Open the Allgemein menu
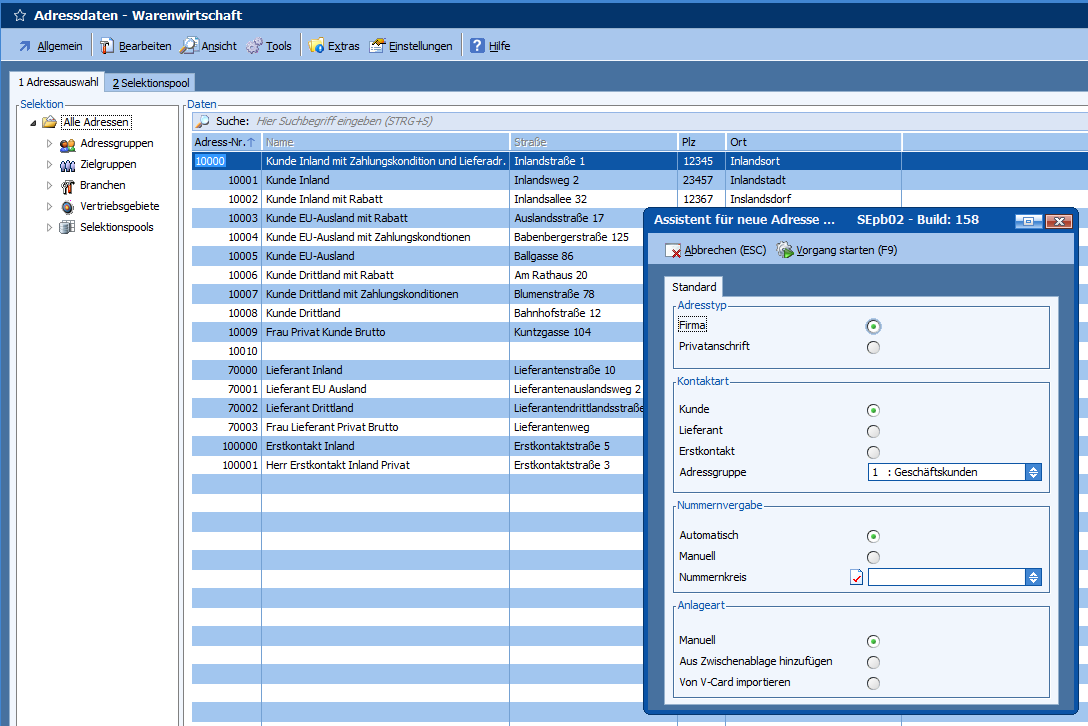The image size is (1088, 726). pyautogui.click(x=50, y=46)
